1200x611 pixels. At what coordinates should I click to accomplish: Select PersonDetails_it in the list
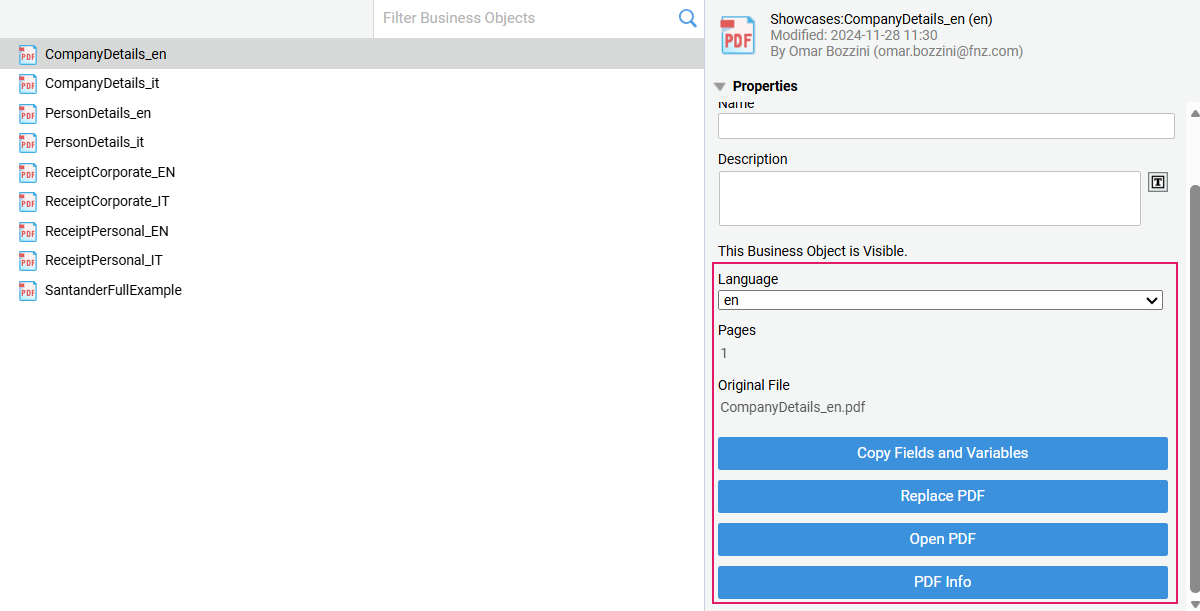[x=352, y=142]
